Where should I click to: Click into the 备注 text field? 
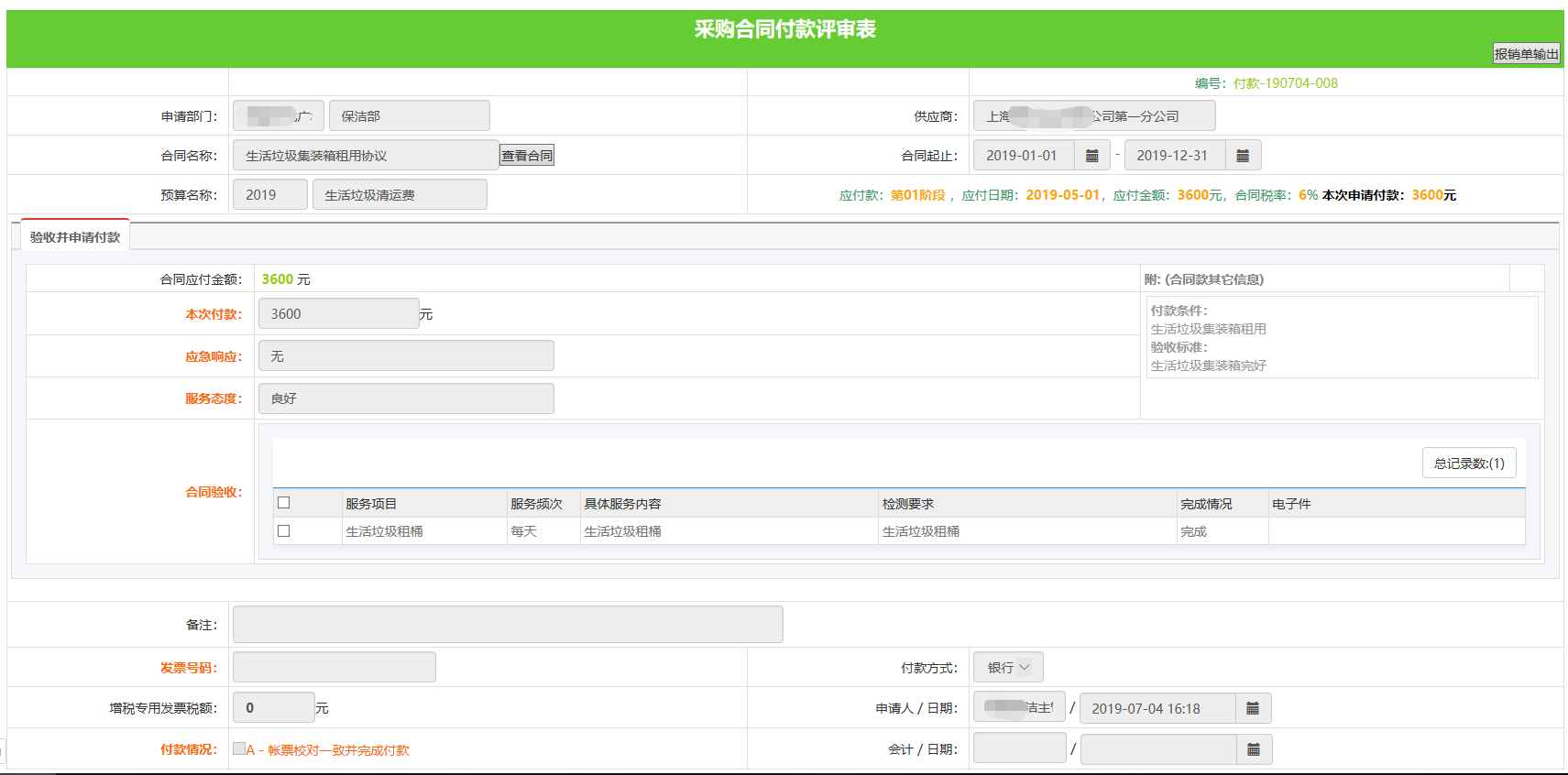tap(508, 625)
